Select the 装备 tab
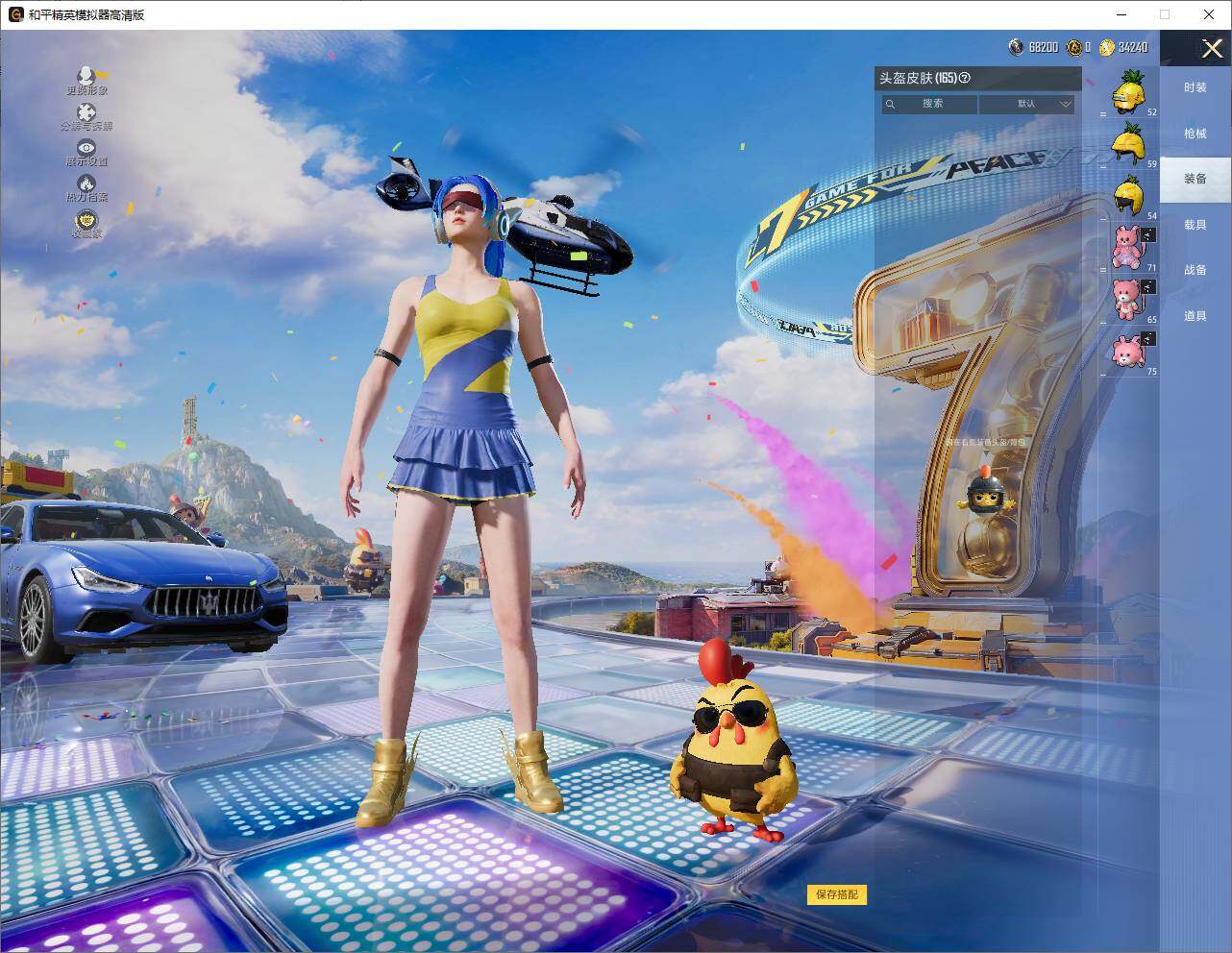Viewport: 1232px width, 953px height. click(x=1195, y=179)
